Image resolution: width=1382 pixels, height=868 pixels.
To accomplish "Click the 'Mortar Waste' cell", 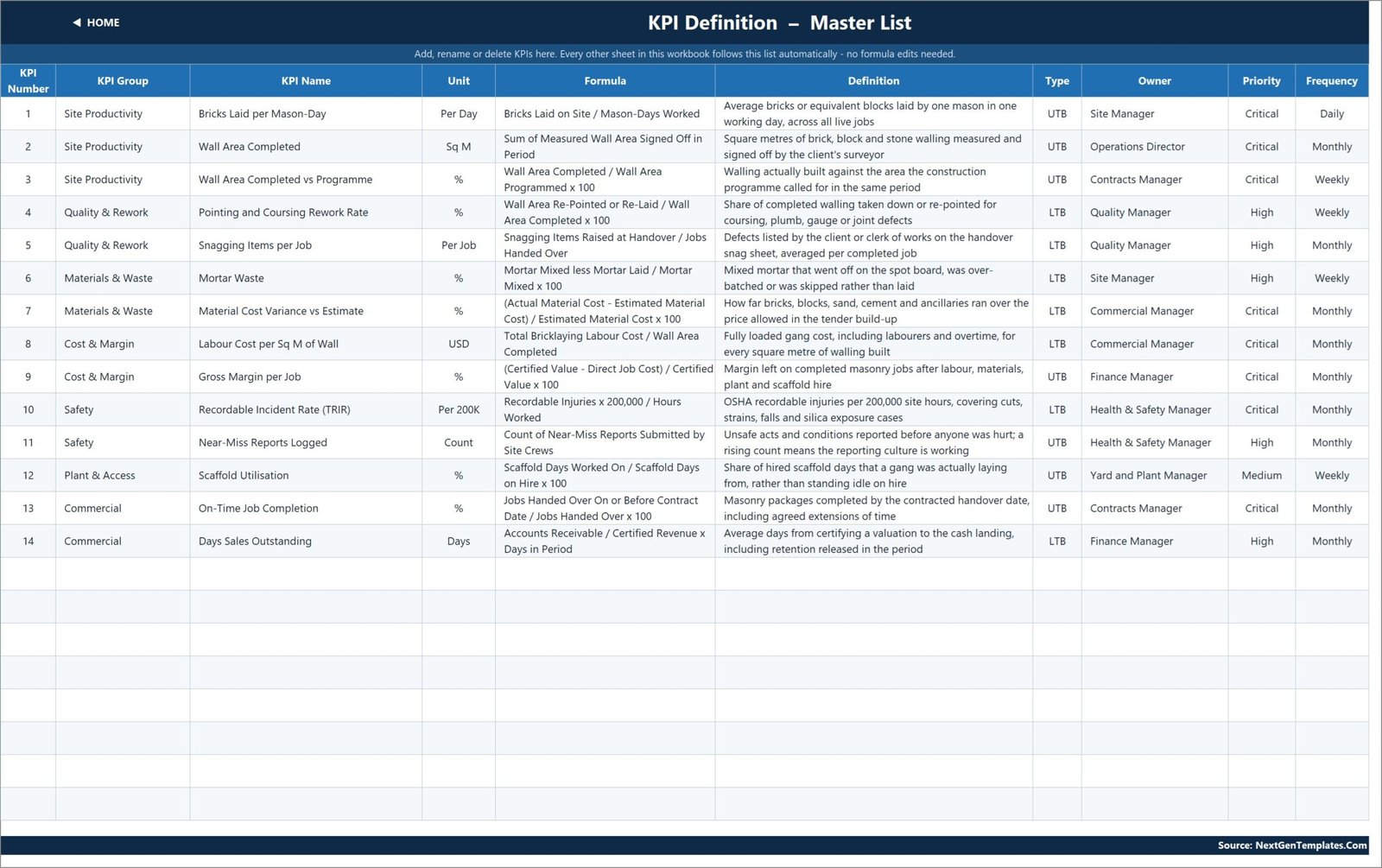I will (x=306, y=278).
